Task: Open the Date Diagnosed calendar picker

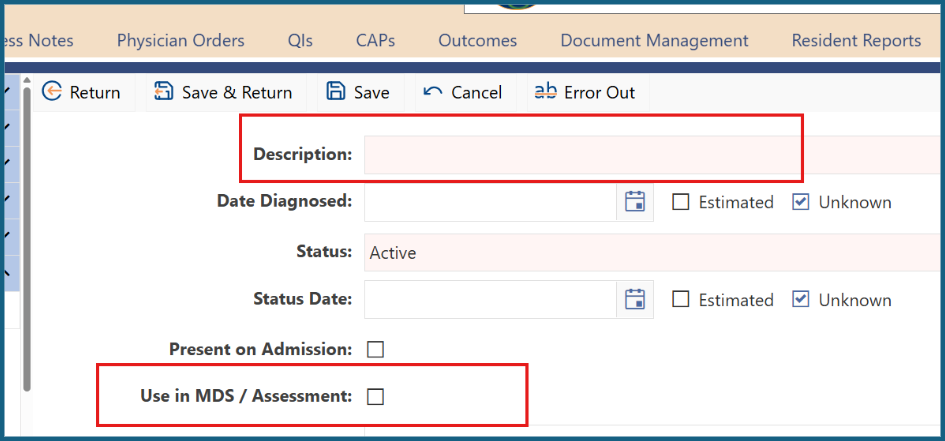Action: click(x=635, y=202)
